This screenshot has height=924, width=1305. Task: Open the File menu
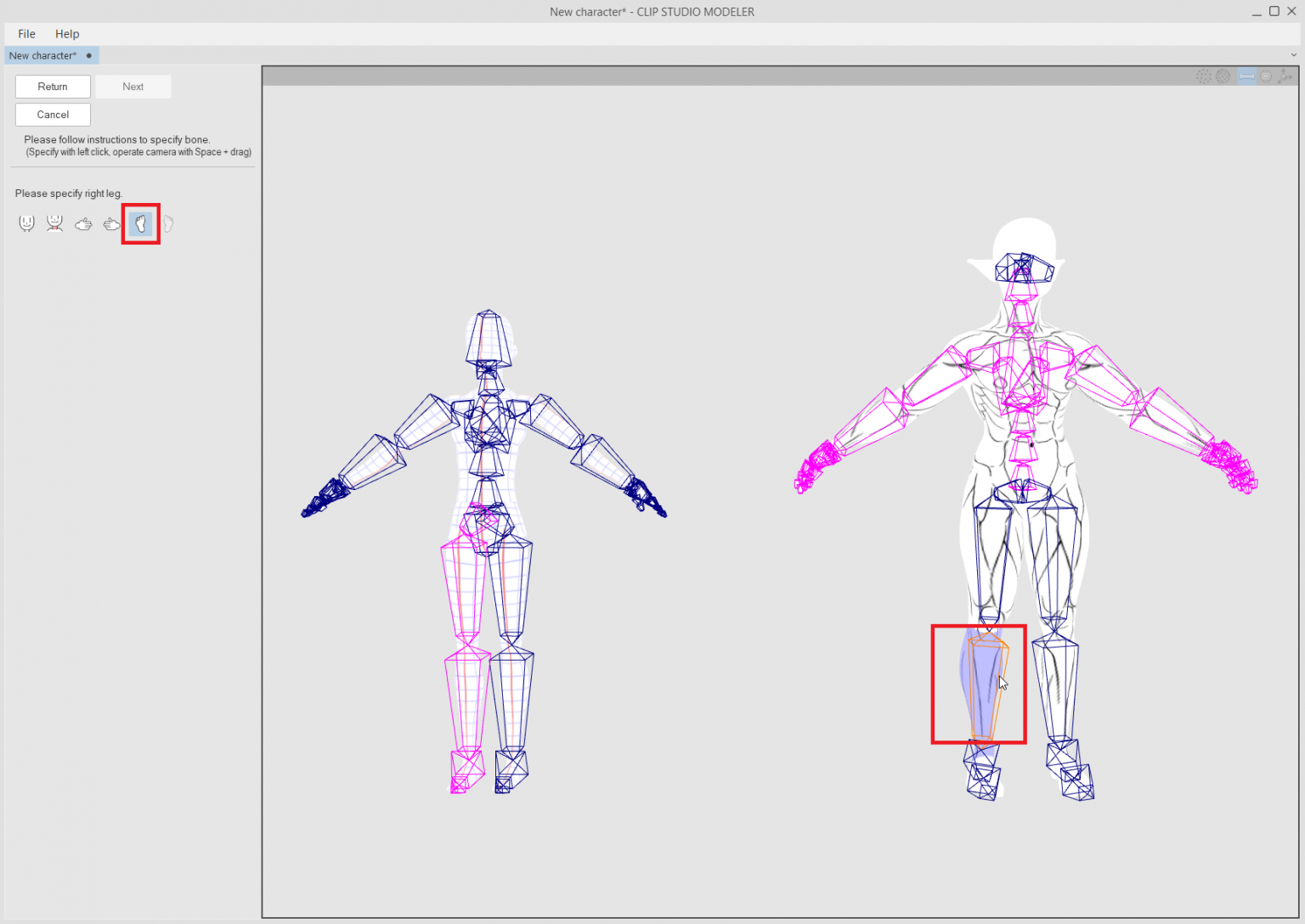pyautogui.click(x=27, y=34)
